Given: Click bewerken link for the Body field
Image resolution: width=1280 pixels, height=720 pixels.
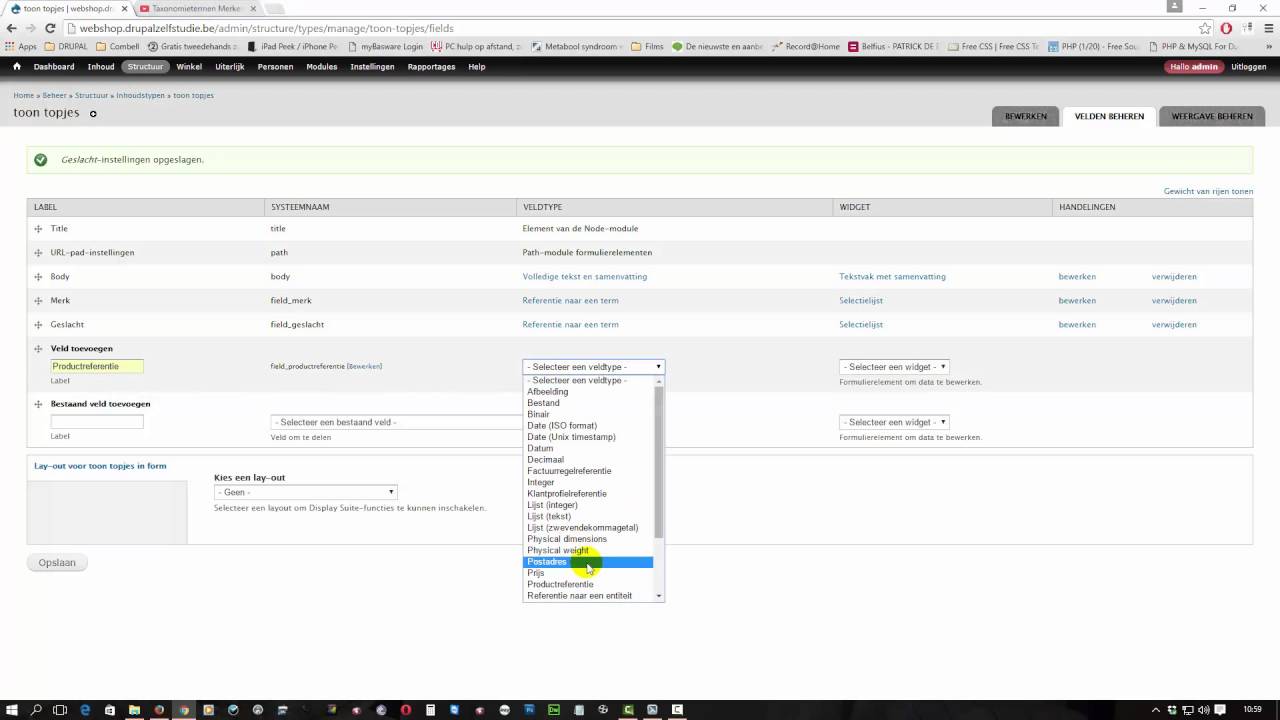Looking at the screenshot, I should click(x=1077, y=277).
